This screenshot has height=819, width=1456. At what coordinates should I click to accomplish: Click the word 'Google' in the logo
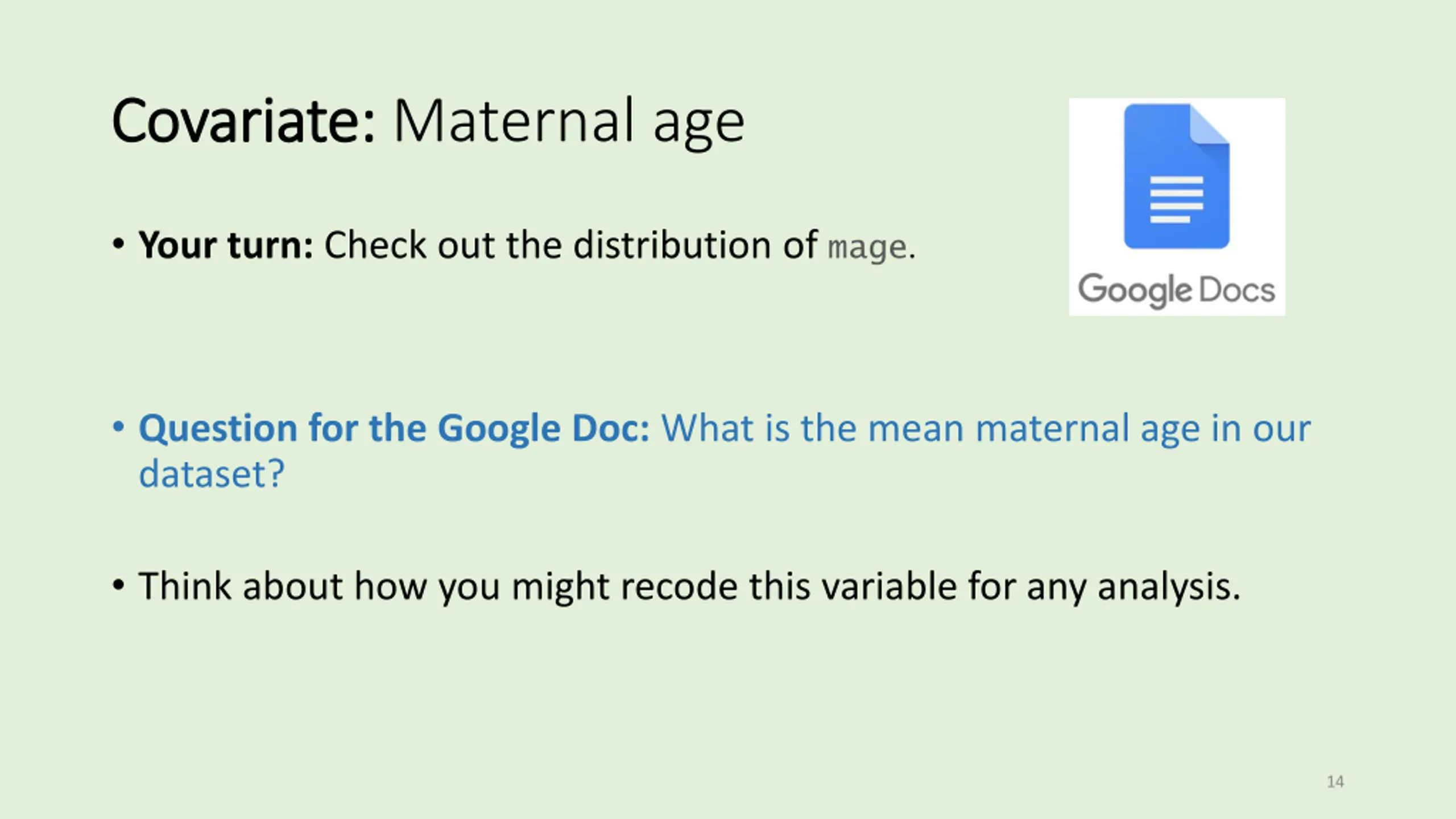(1135, 291)
